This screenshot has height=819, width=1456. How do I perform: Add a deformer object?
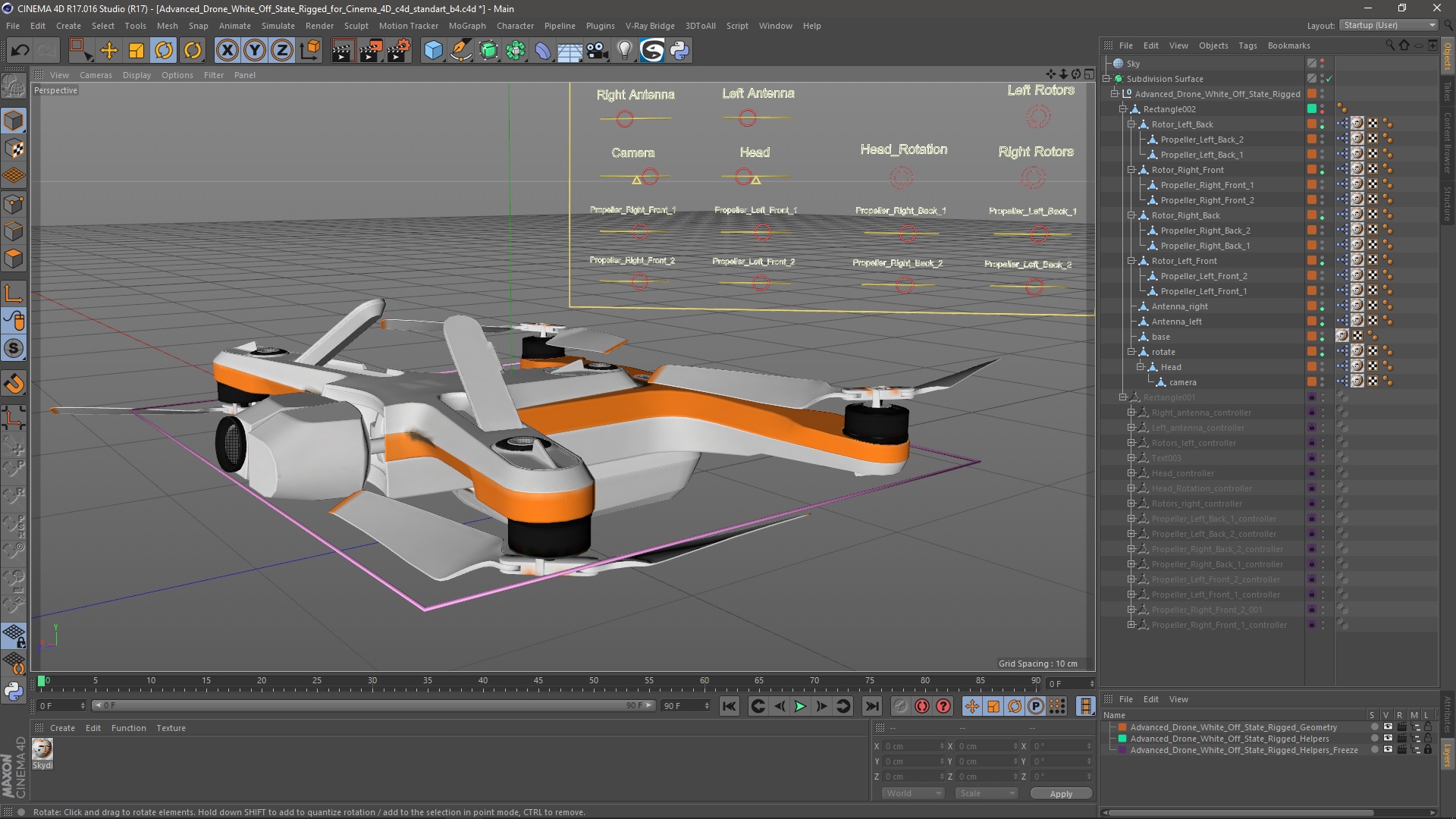(x=543, y=51)
